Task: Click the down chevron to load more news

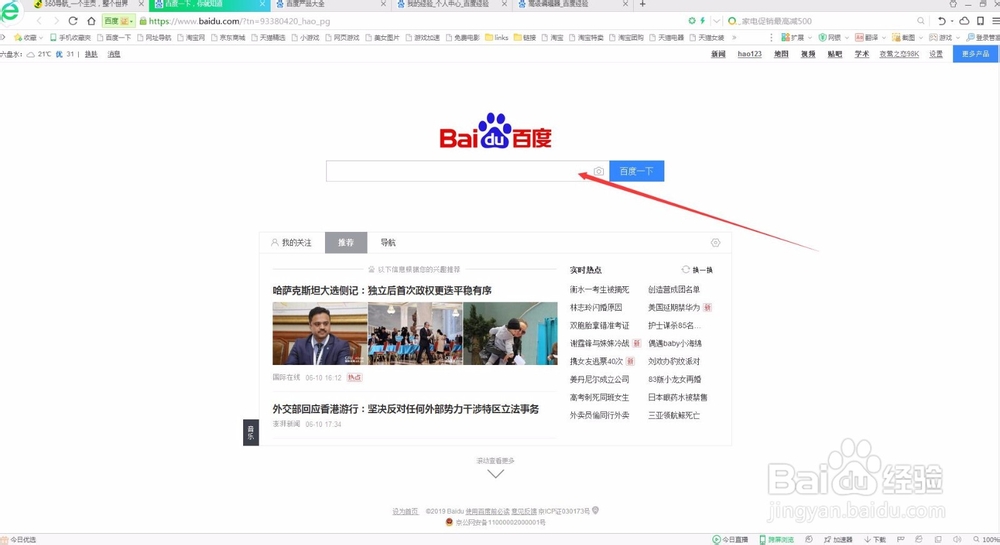Action: 496,474
